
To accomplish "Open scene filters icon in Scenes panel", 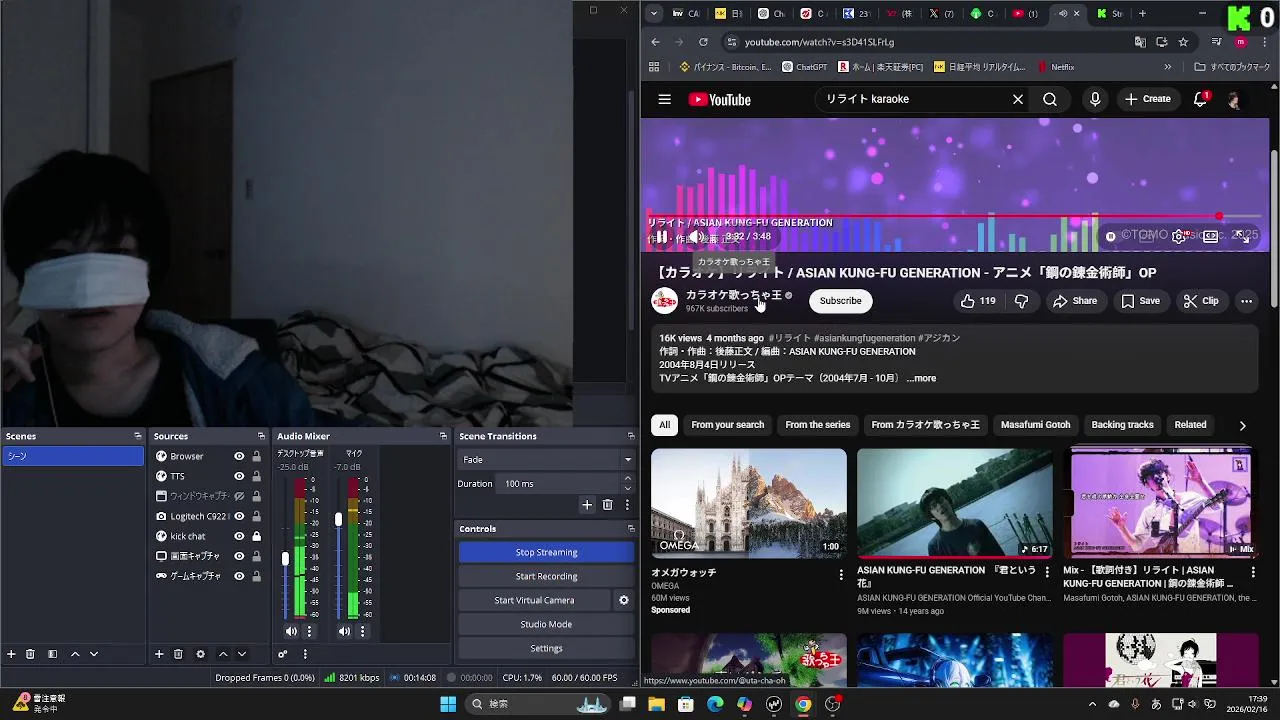I will click(52, 654).
